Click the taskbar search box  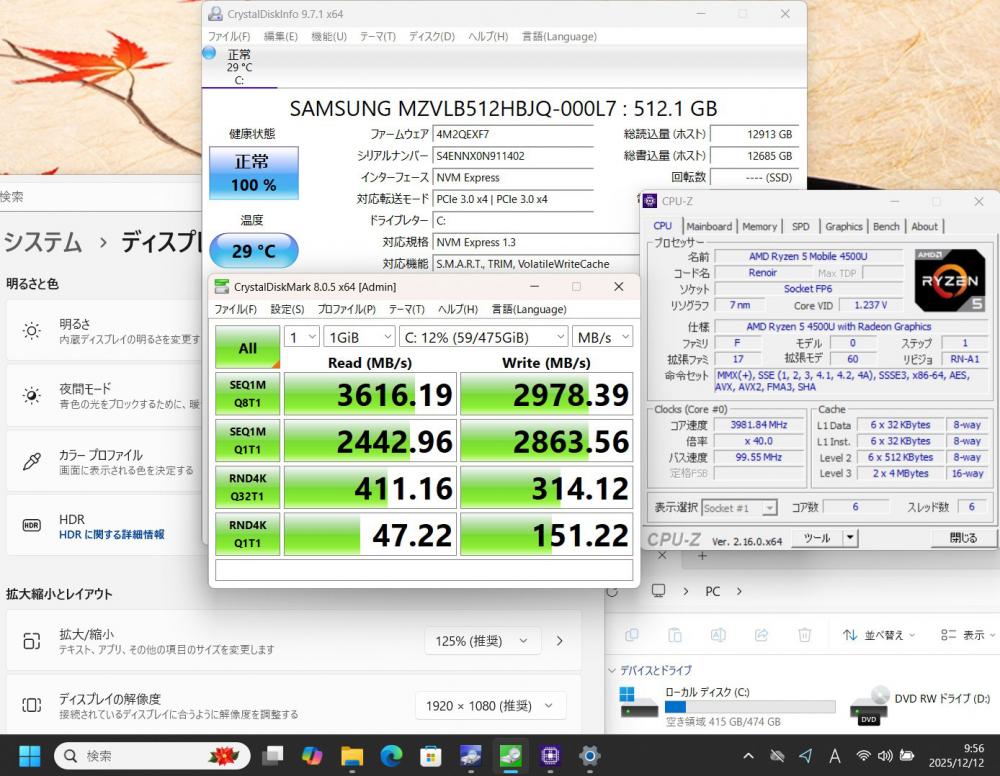[152, 756]
